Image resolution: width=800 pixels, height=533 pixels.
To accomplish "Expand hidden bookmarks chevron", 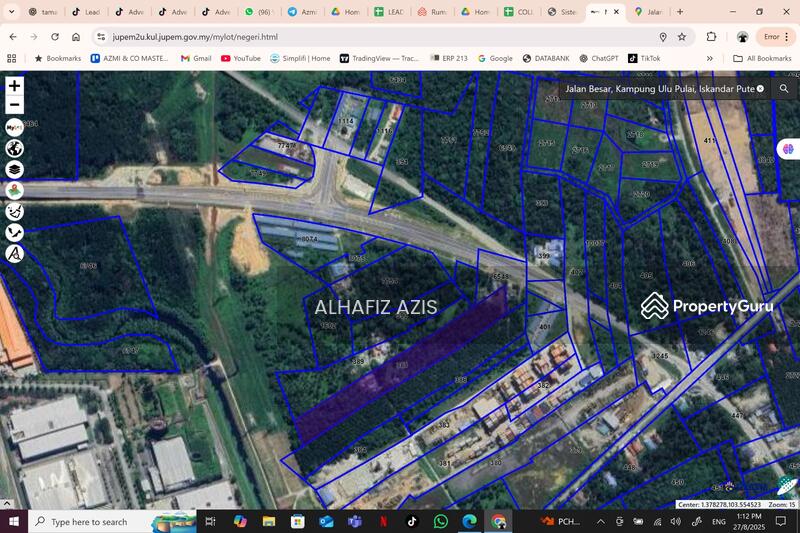I will click(710, 59).
